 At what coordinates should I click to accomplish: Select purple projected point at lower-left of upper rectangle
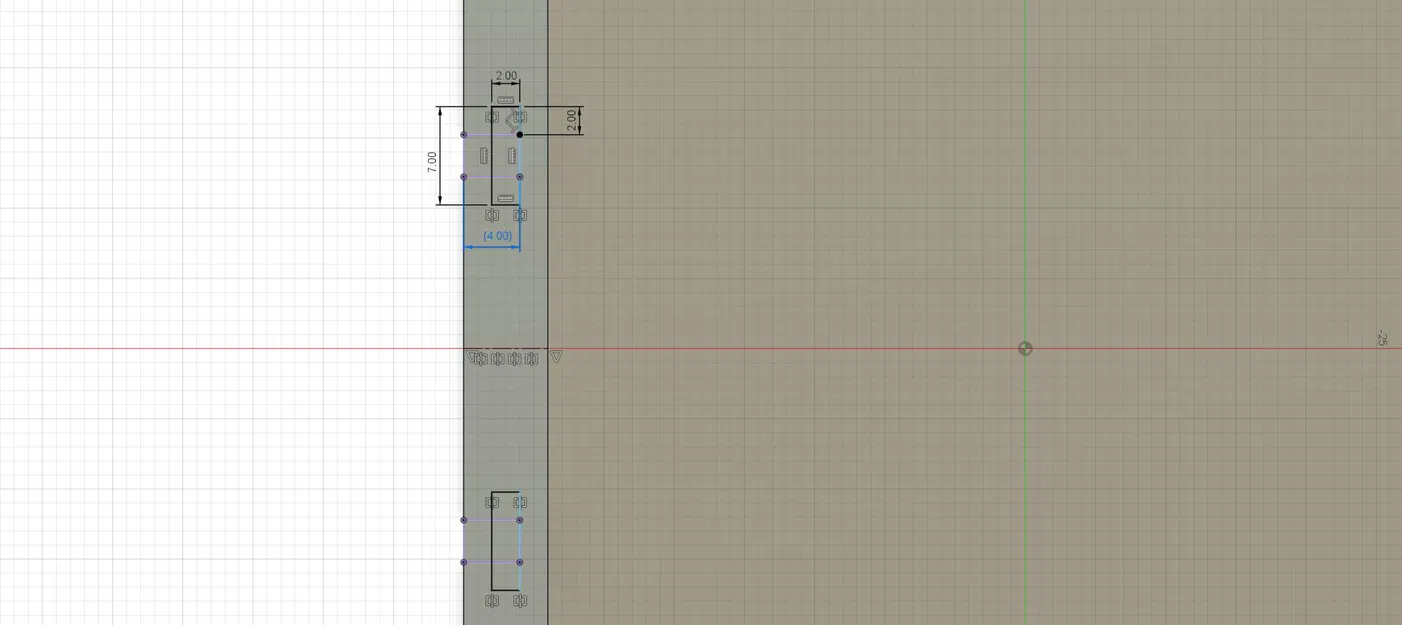click(x=463, y=177)
